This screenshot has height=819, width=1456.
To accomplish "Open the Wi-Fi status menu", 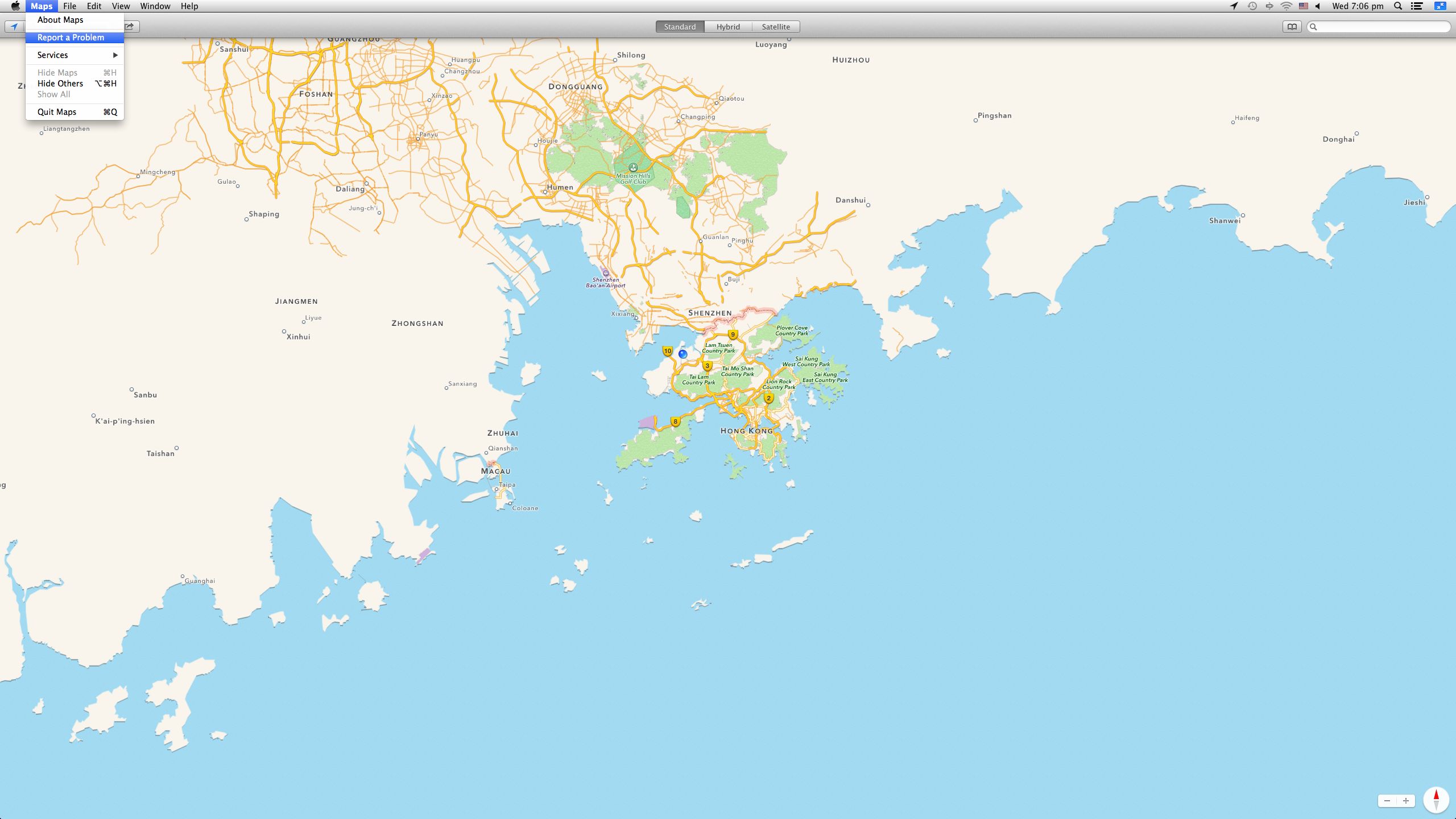I will [1286, 6].
